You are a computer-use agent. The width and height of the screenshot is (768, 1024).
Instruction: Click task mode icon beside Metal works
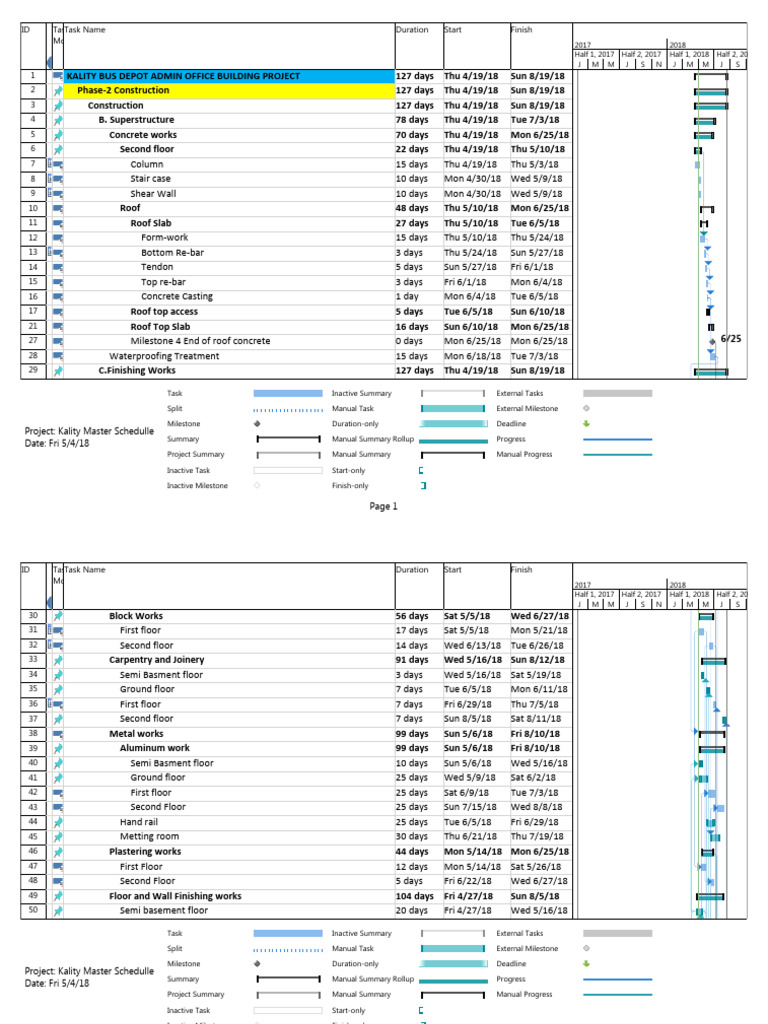click(58, 734)
